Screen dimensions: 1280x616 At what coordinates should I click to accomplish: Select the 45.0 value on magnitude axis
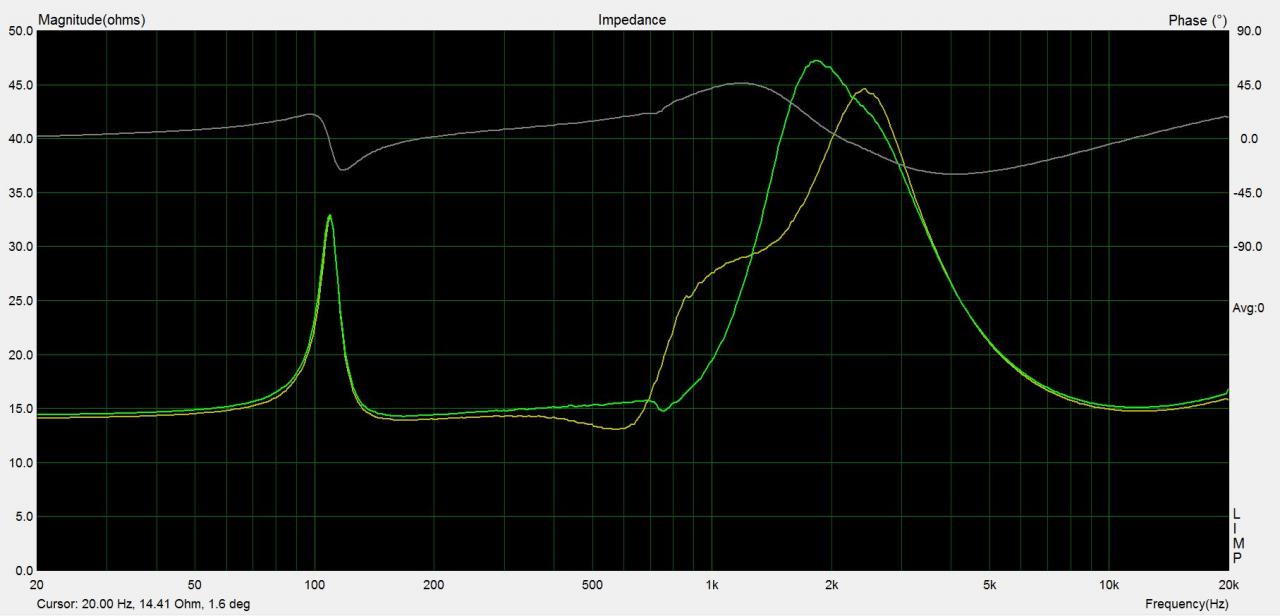point(20,85)
